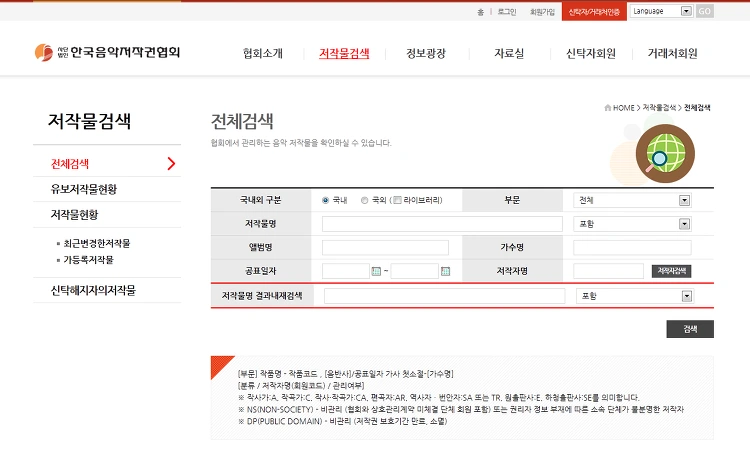Check the 라이브러리 checkbox
The width and height of the screenshot is (750, 455).
397,200
